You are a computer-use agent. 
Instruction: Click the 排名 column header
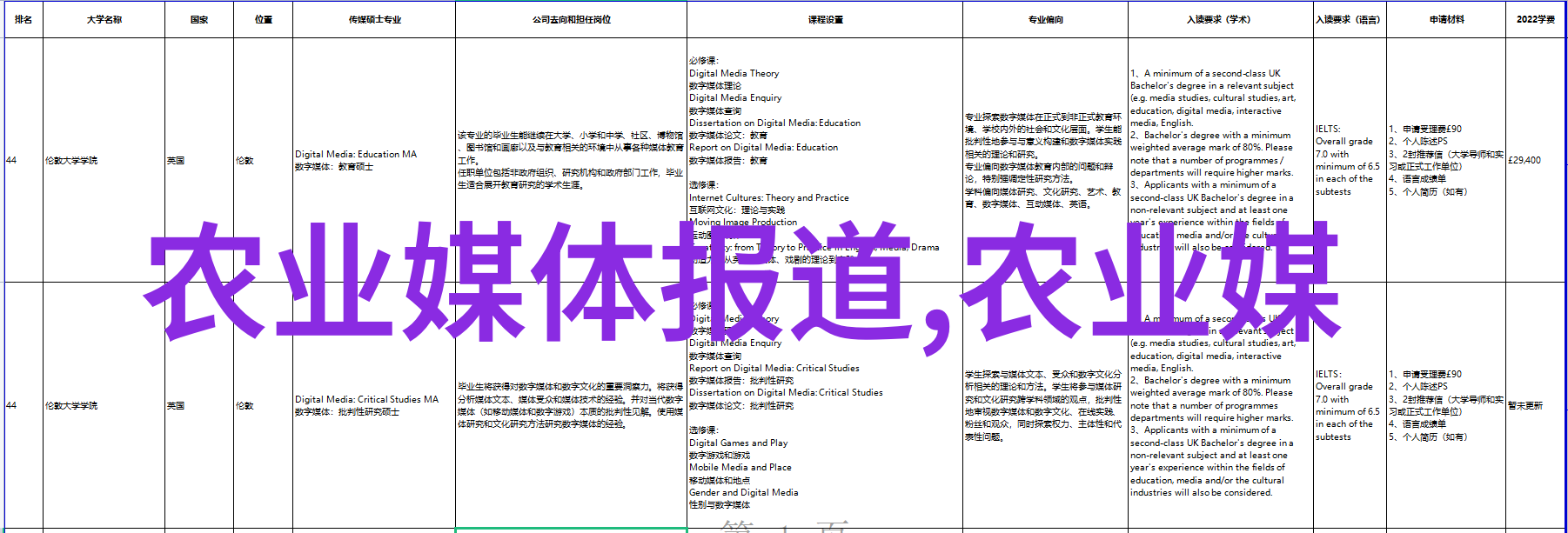23,19
